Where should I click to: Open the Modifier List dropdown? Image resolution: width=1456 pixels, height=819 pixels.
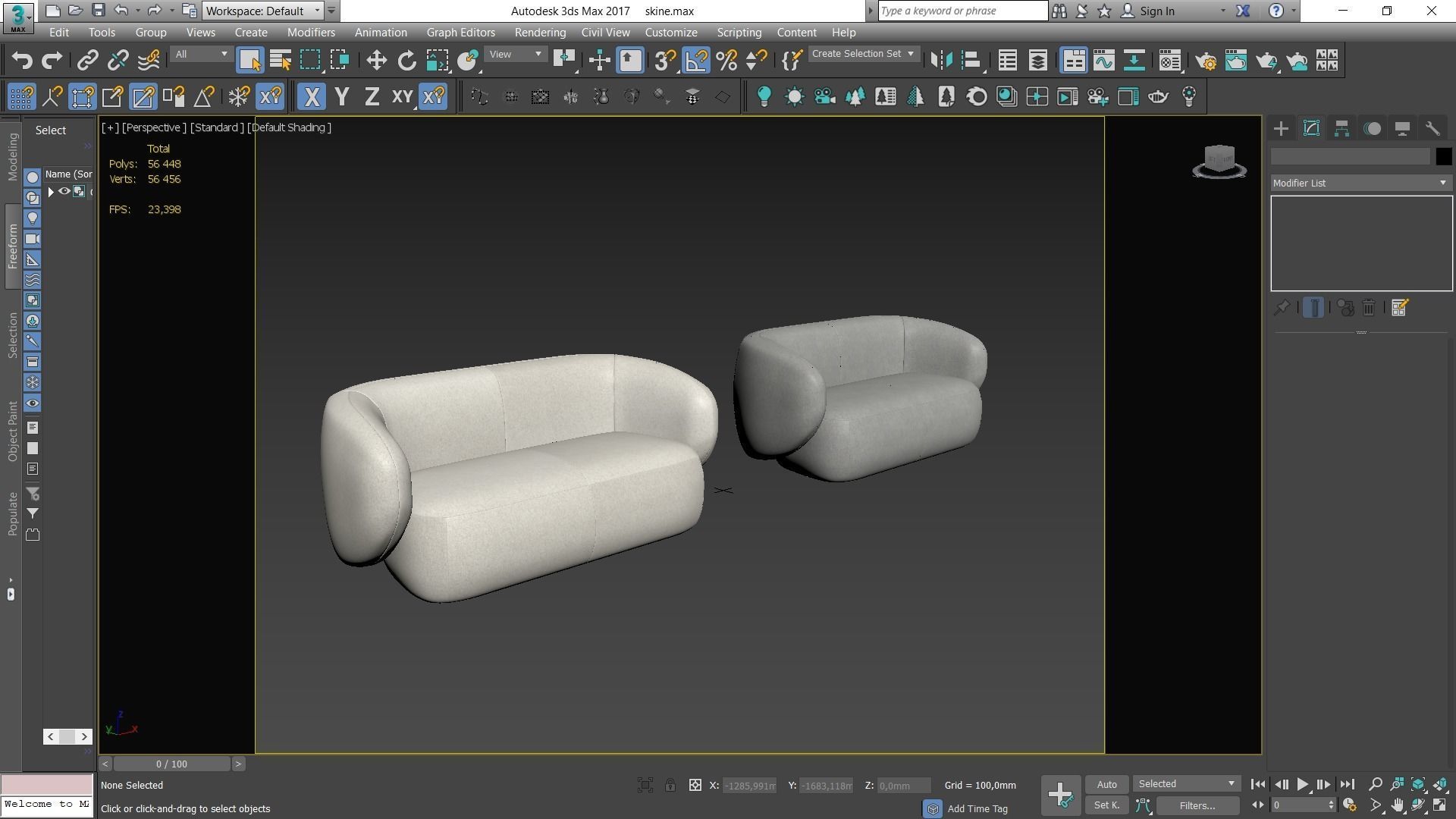click(x=1360, y=183)
